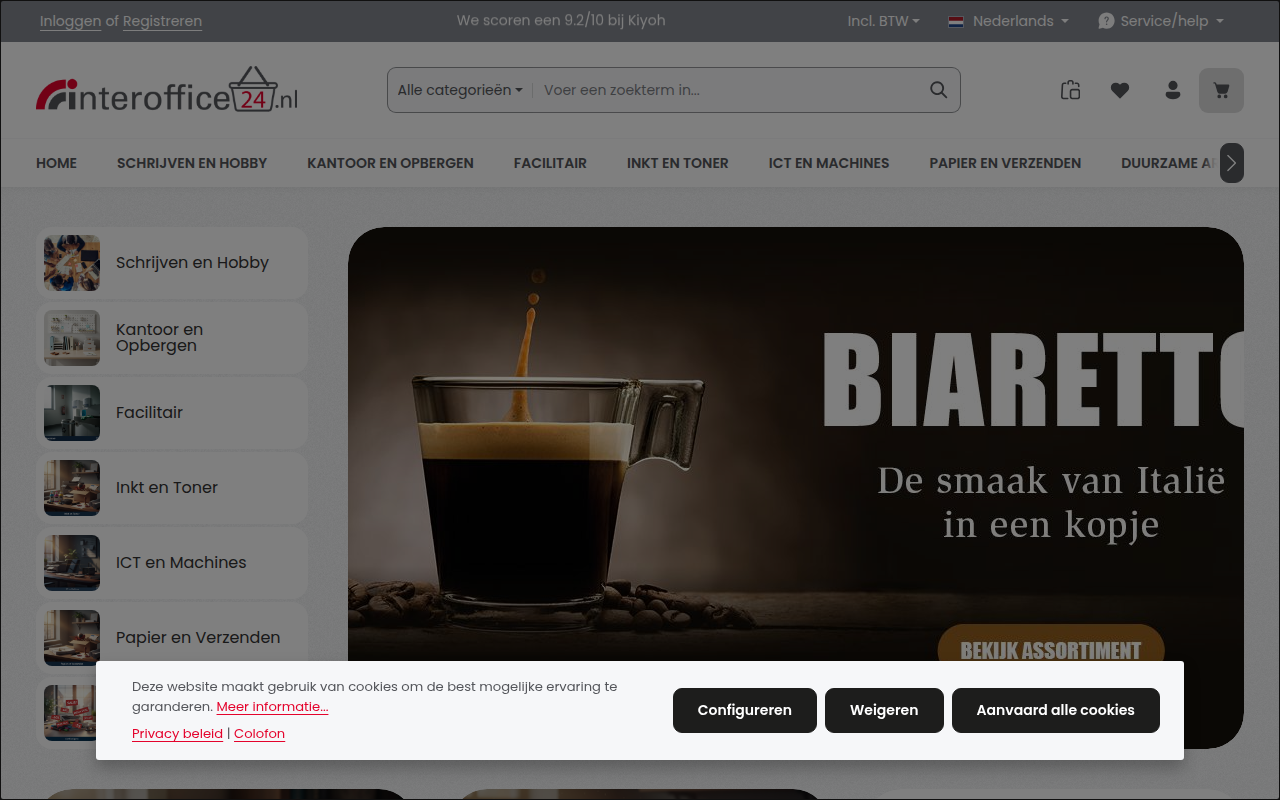
Task: Click the interoffice24.nl logo
Action: [x=167, y=90]
